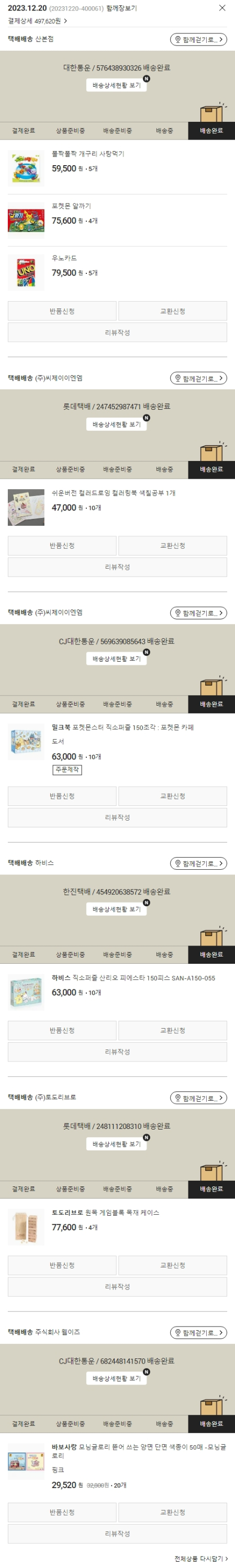Open 배송상세현황 보기 for 대한통운 576438930326

click(116, 85)
